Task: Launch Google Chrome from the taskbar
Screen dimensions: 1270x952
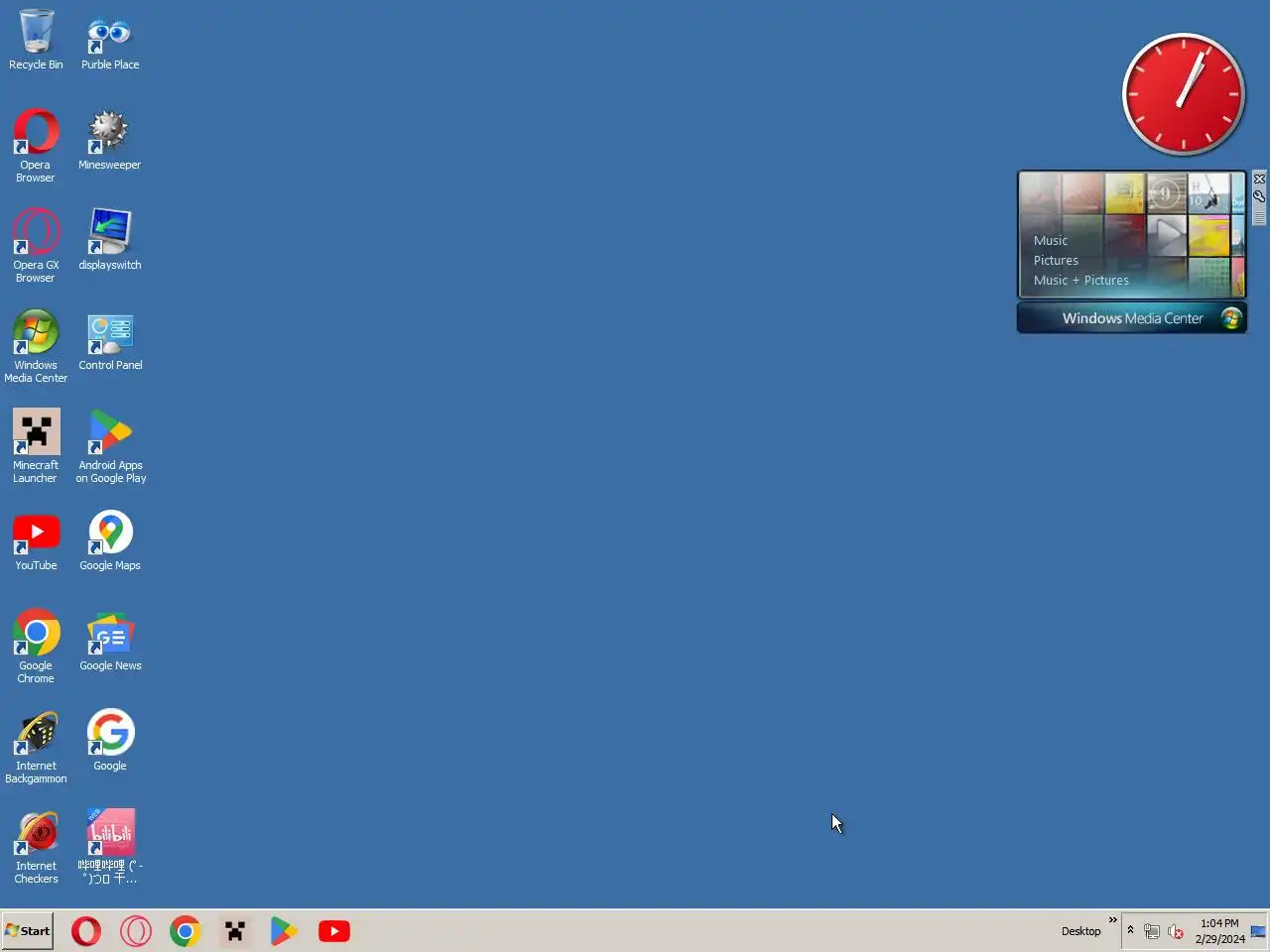Action: pyautogui.click(x=185, y=931)
